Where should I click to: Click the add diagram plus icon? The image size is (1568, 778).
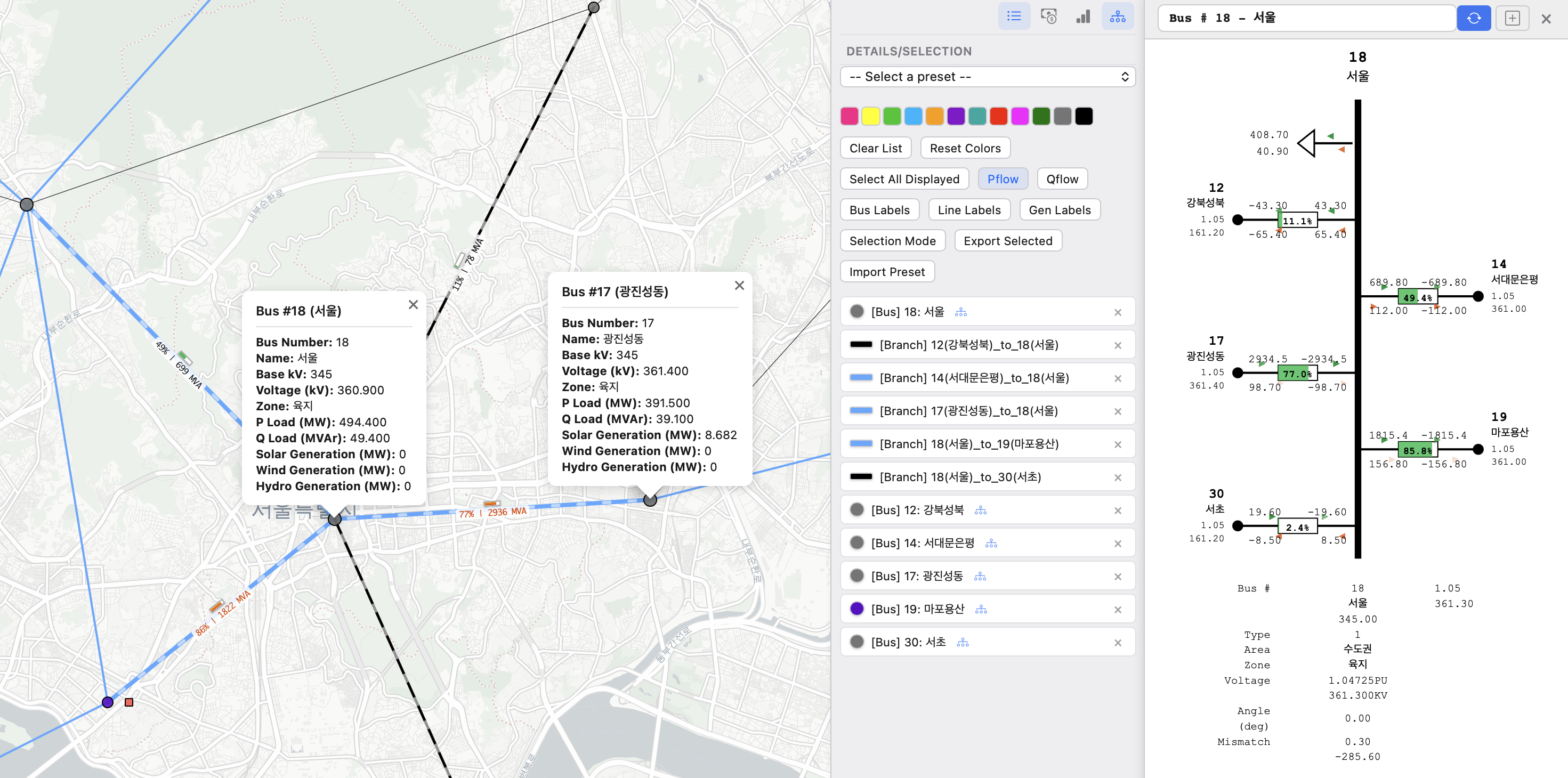(1512, 18)
